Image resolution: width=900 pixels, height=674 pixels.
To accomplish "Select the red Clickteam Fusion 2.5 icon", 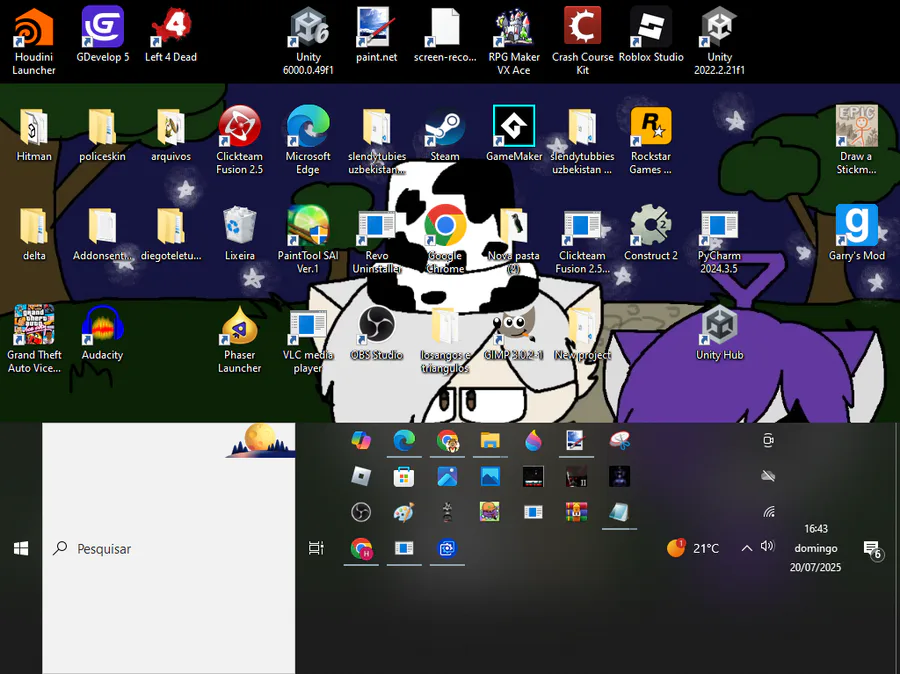I will click(239, 141).
